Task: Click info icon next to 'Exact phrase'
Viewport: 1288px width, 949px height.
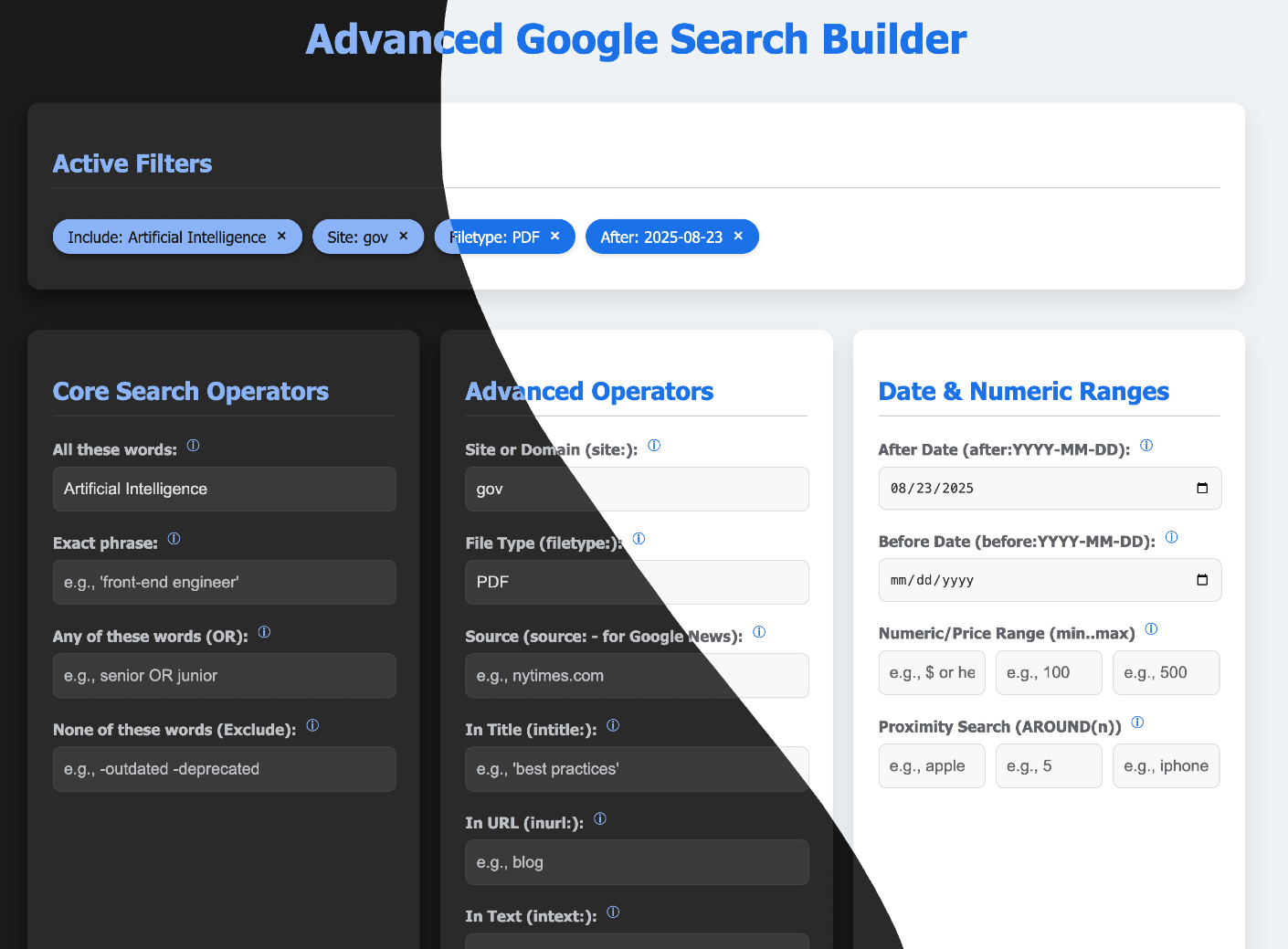Action: [x=174, y=539]
